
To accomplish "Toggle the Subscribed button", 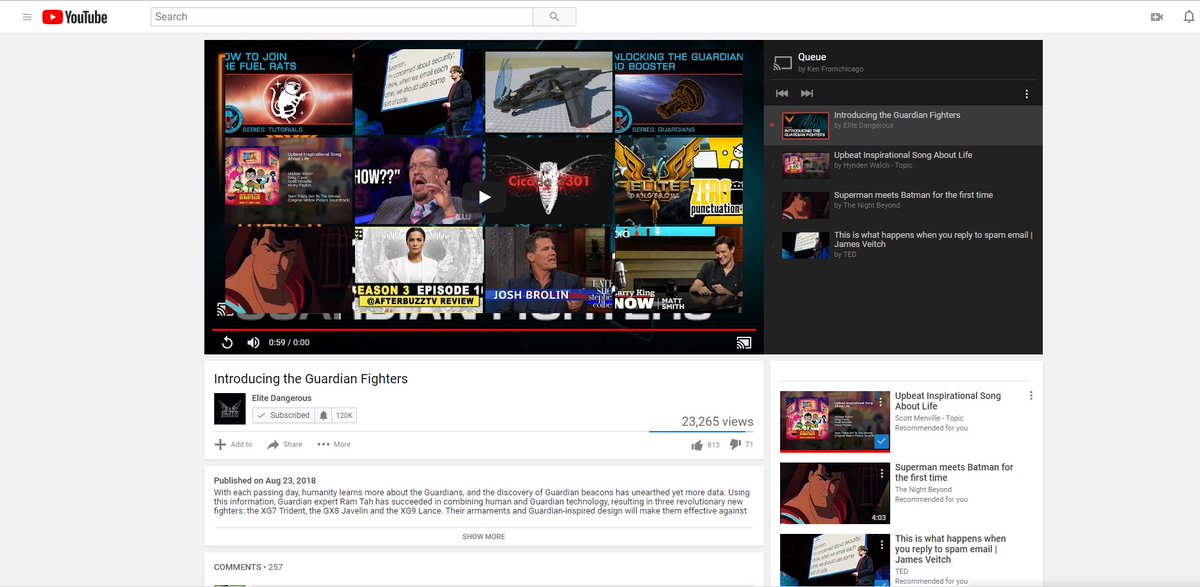I will (x=283, y=415).
